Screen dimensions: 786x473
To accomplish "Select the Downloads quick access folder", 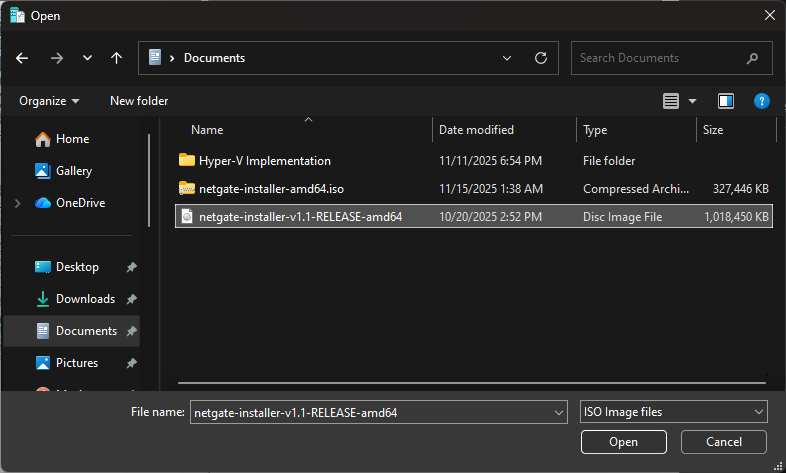I will tap(85, 299).
